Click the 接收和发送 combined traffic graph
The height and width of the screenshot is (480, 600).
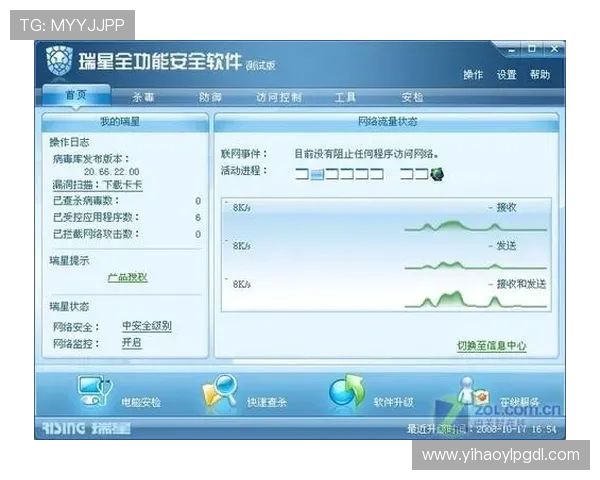click(x=475, y=300)
